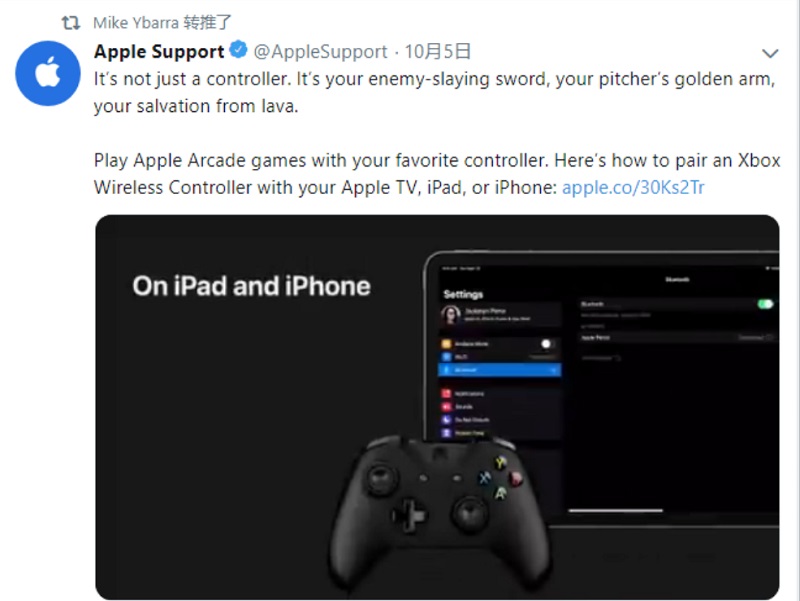Open the Apple Support profile avatar
Image resolution: width=800 pixels, height=601 pixels.
[47, 73]
